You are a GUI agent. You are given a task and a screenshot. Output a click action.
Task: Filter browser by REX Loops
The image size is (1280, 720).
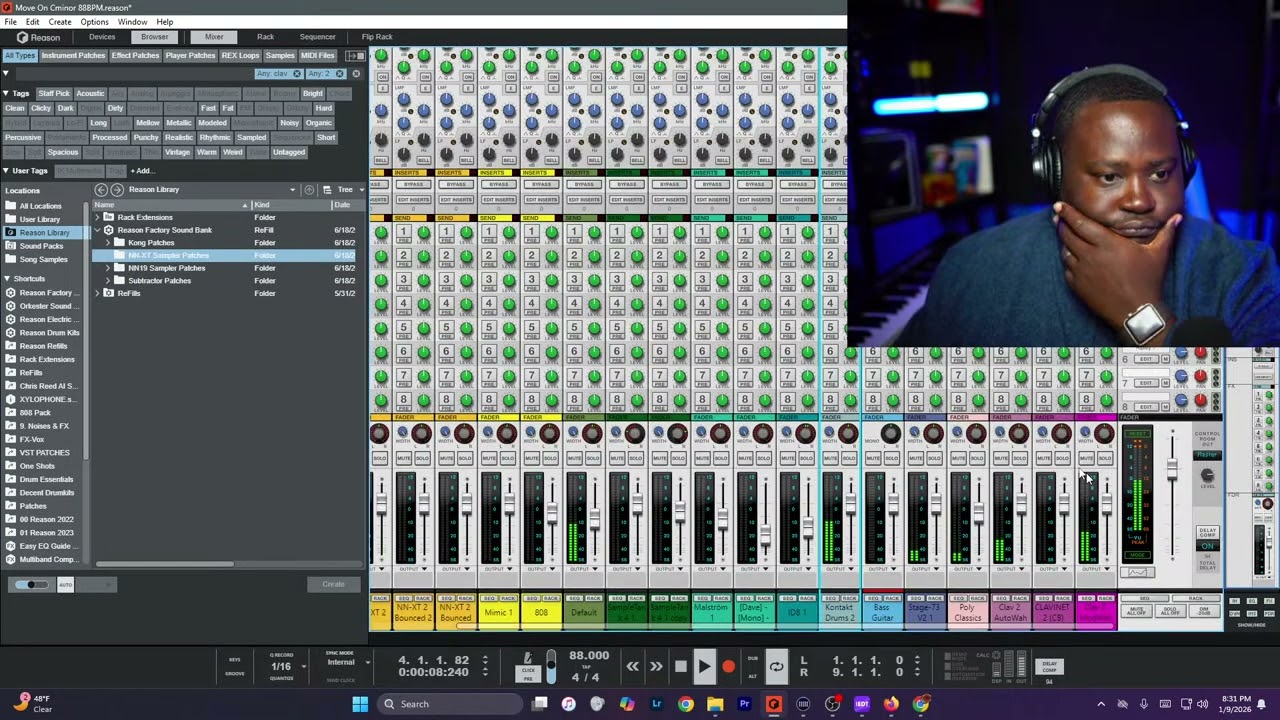240,56
